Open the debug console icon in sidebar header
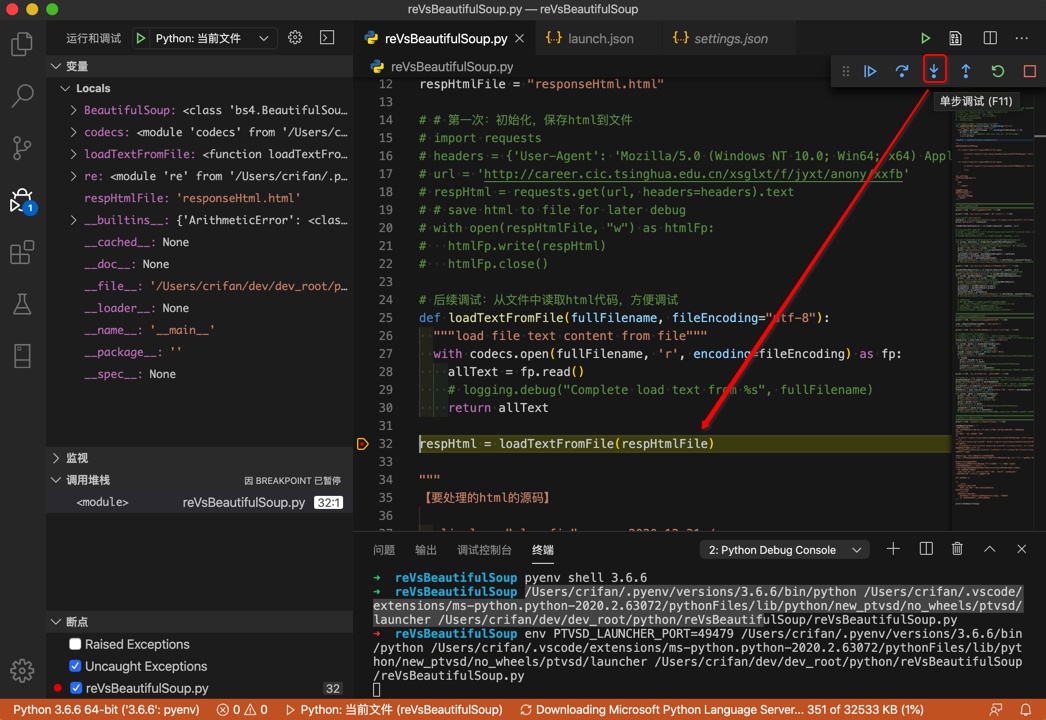Screen dimensions: 1046x720 327,38
